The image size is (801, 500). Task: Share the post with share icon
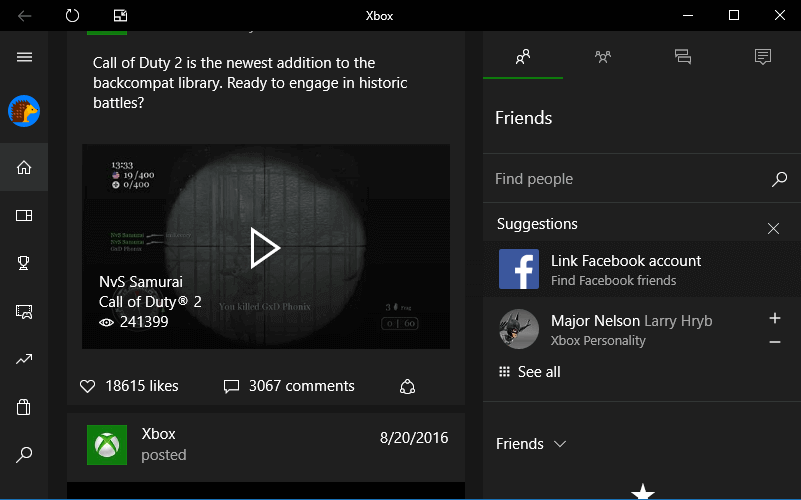coord(407,387)
